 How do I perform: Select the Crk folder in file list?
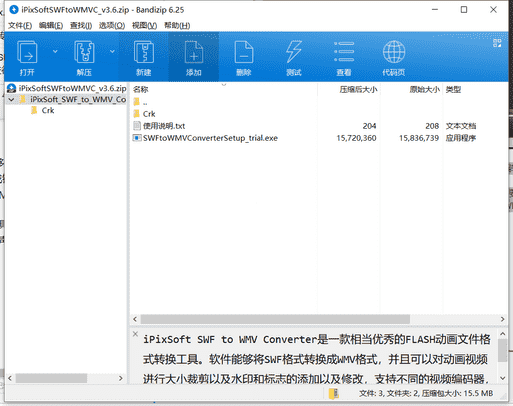pyautogui.click(x=144, y=114)
